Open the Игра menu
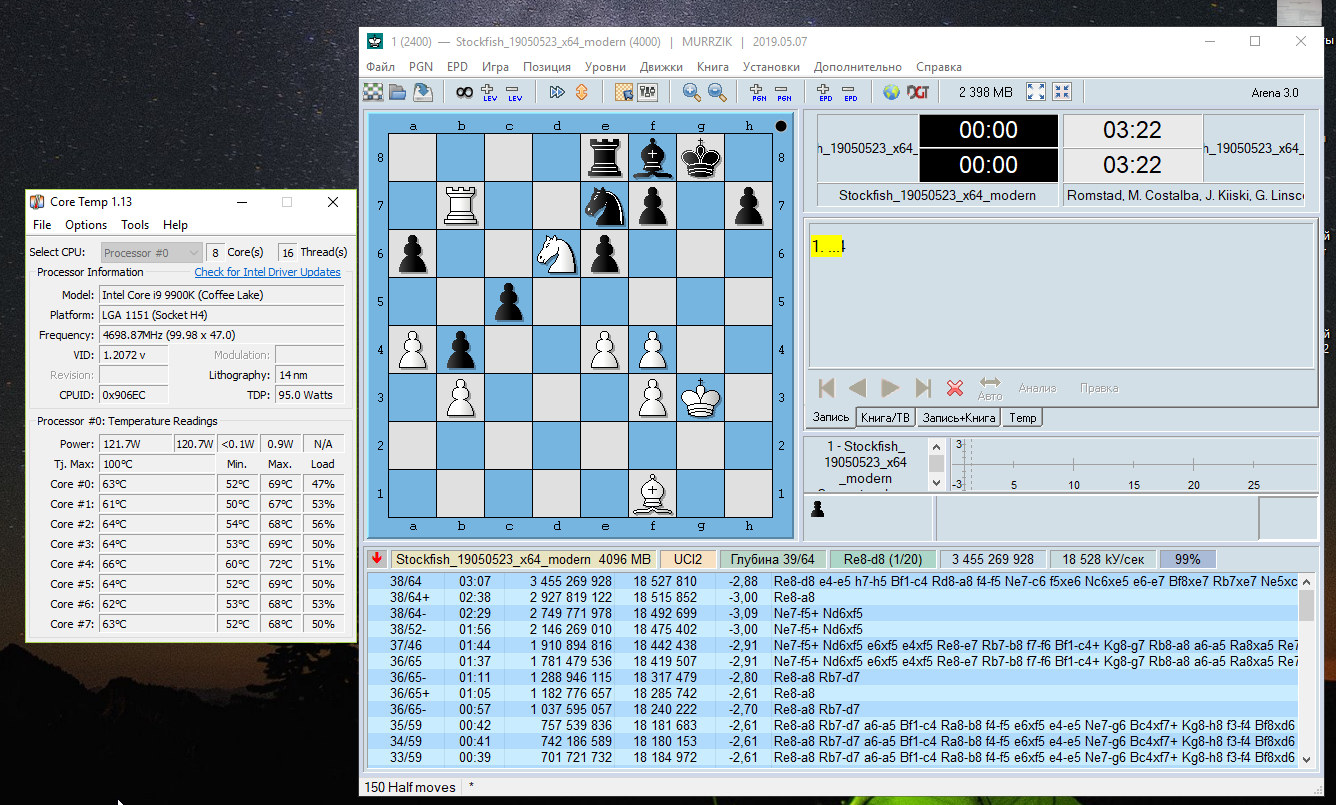Image resolution: width=1336 pixels, height=805 pixels. coord(495,67)
